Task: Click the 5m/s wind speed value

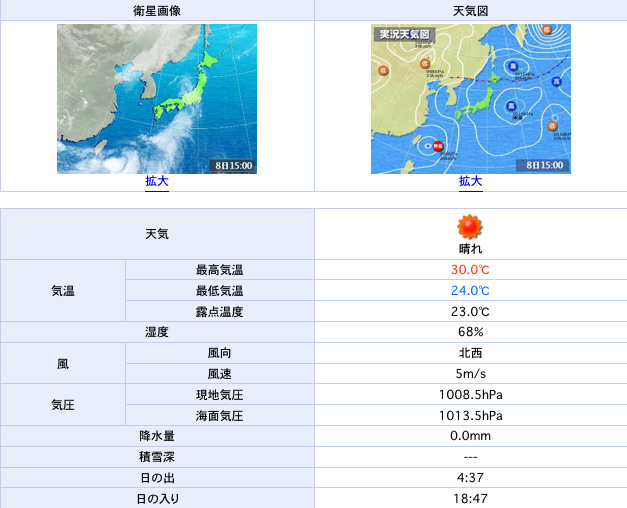Action: tap(470, 374)
